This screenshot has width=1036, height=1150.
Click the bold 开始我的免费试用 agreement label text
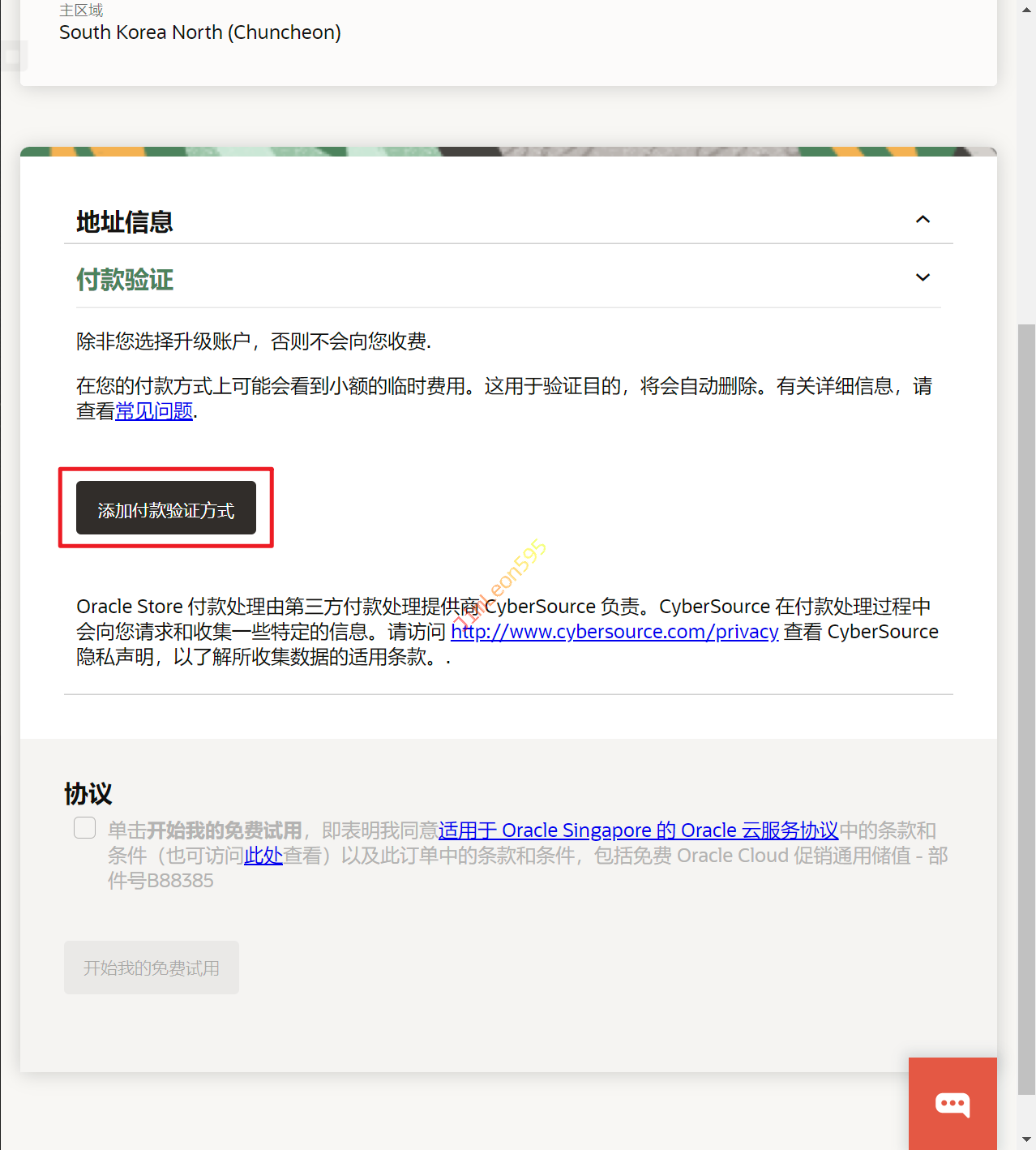[224, 830]
